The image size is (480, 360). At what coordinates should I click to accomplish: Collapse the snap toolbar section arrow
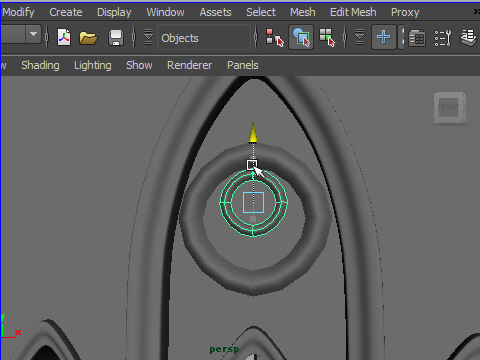[359, 37]
